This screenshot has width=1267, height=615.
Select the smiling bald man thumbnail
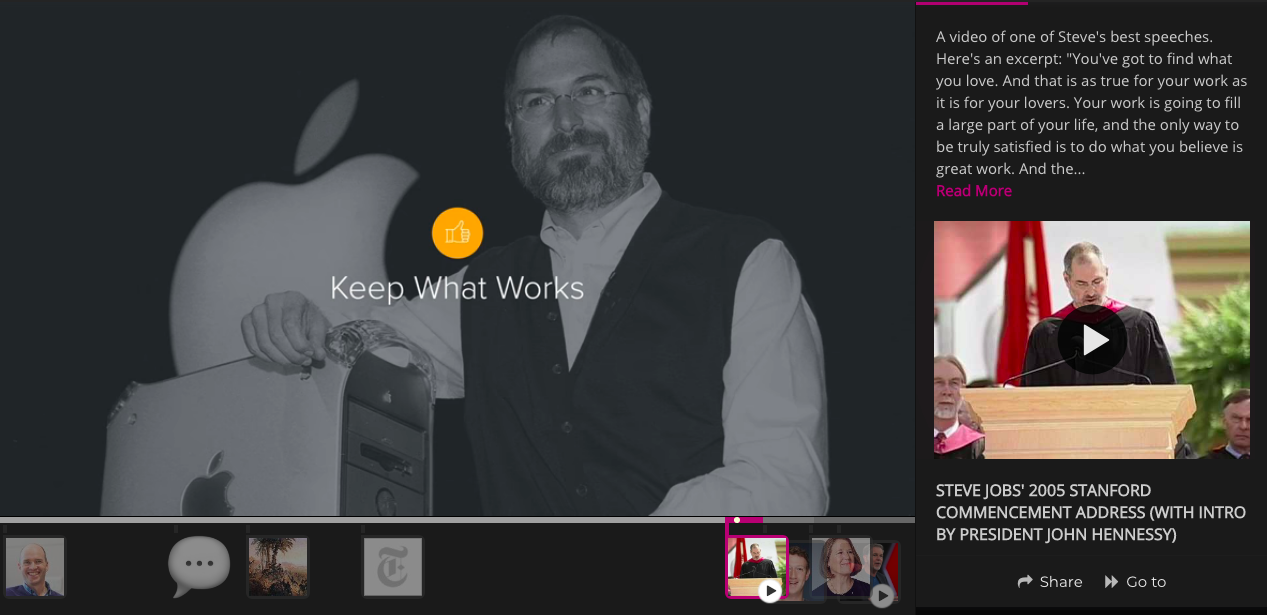point(35,567)
